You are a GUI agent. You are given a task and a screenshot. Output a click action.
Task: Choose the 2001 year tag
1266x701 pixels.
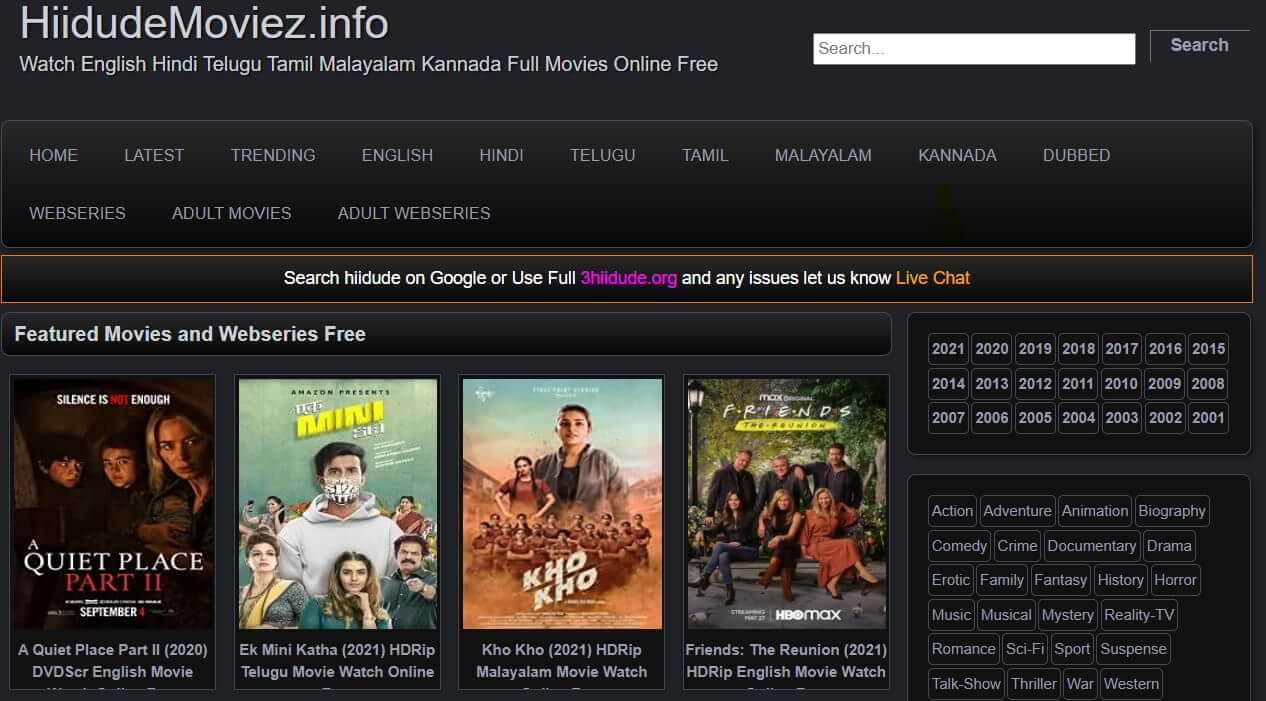[1208, 418]
